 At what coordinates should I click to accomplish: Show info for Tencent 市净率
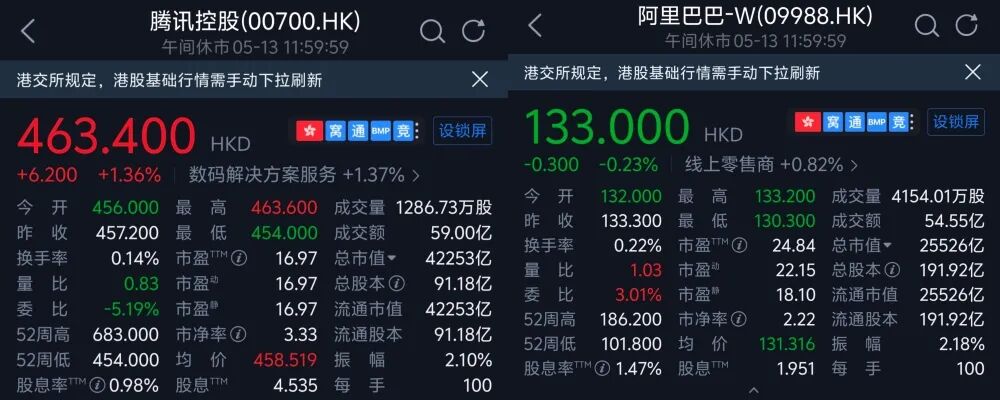click(238, 334)
